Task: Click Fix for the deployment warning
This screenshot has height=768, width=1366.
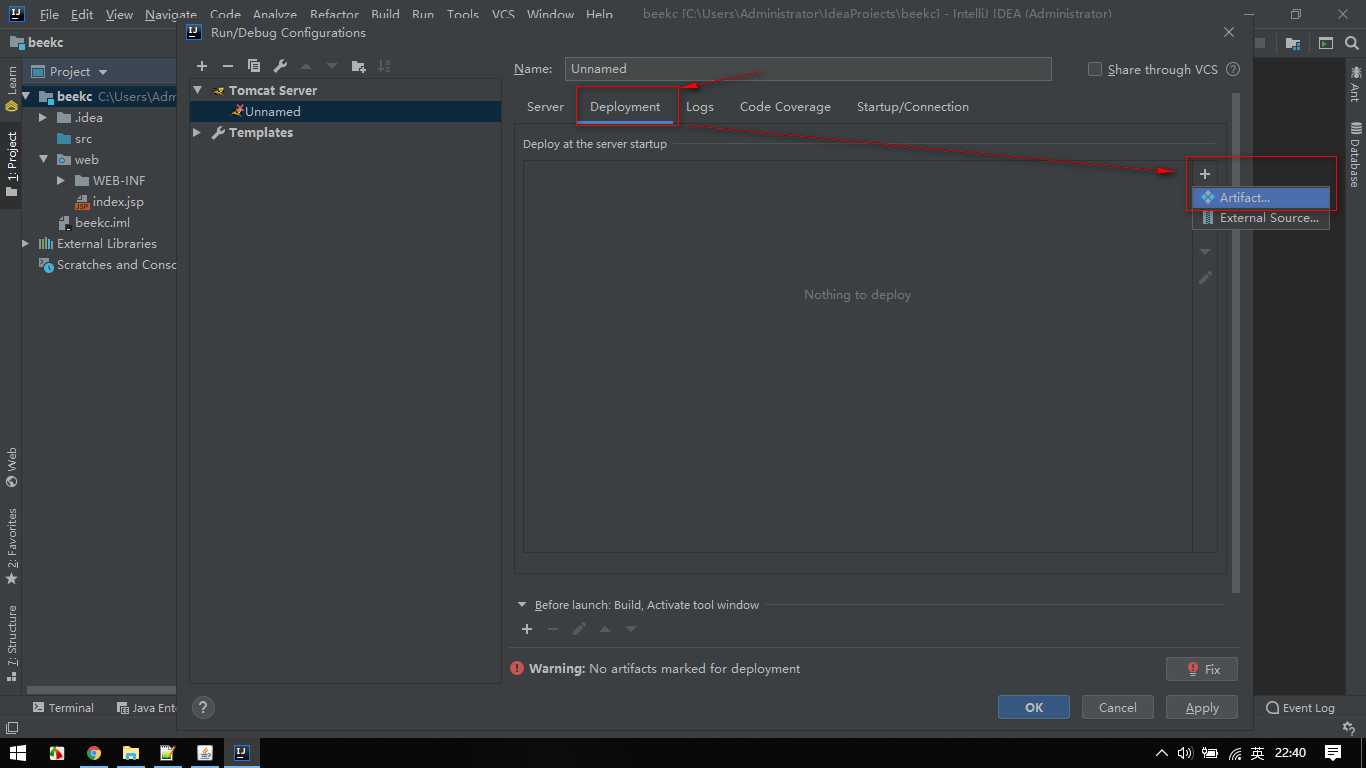Action: pyautogui.click(x=1202, y=669)
